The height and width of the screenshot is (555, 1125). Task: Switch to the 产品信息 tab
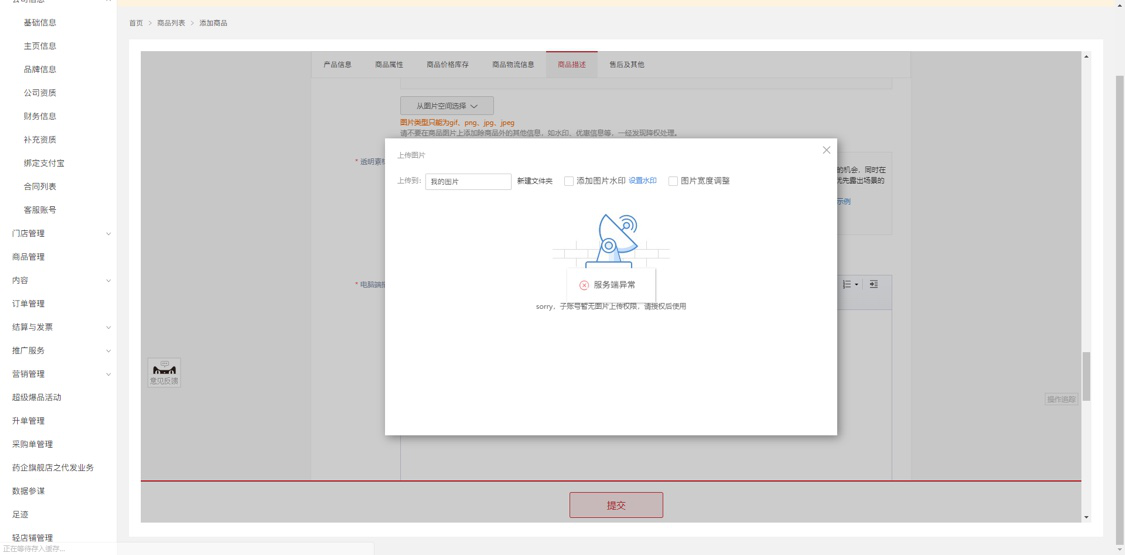point(337,65)
